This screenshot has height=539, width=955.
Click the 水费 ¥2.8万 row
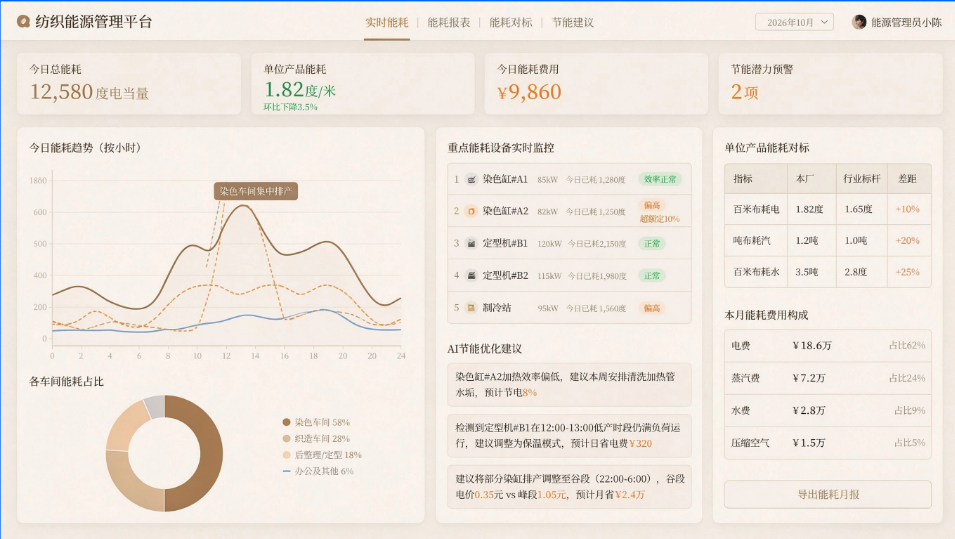(x=828, y=410)
